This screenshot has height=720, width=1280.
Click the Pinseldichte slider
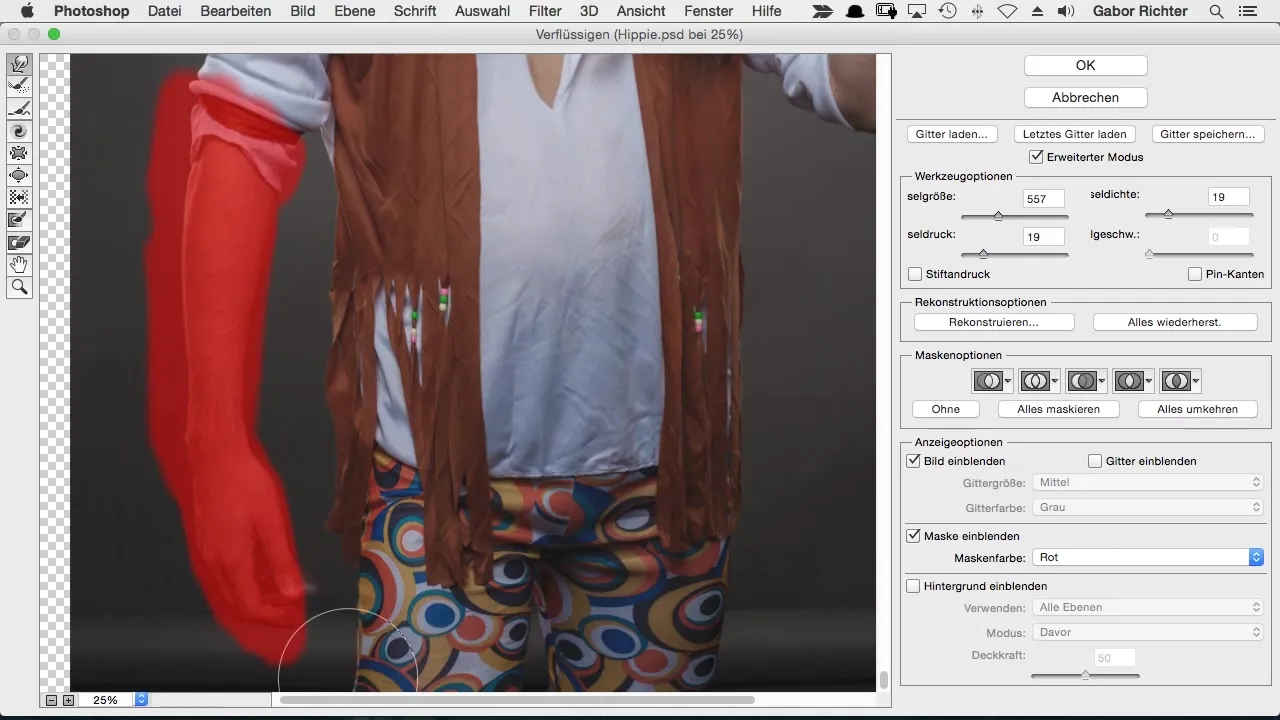coord(1199,214)
